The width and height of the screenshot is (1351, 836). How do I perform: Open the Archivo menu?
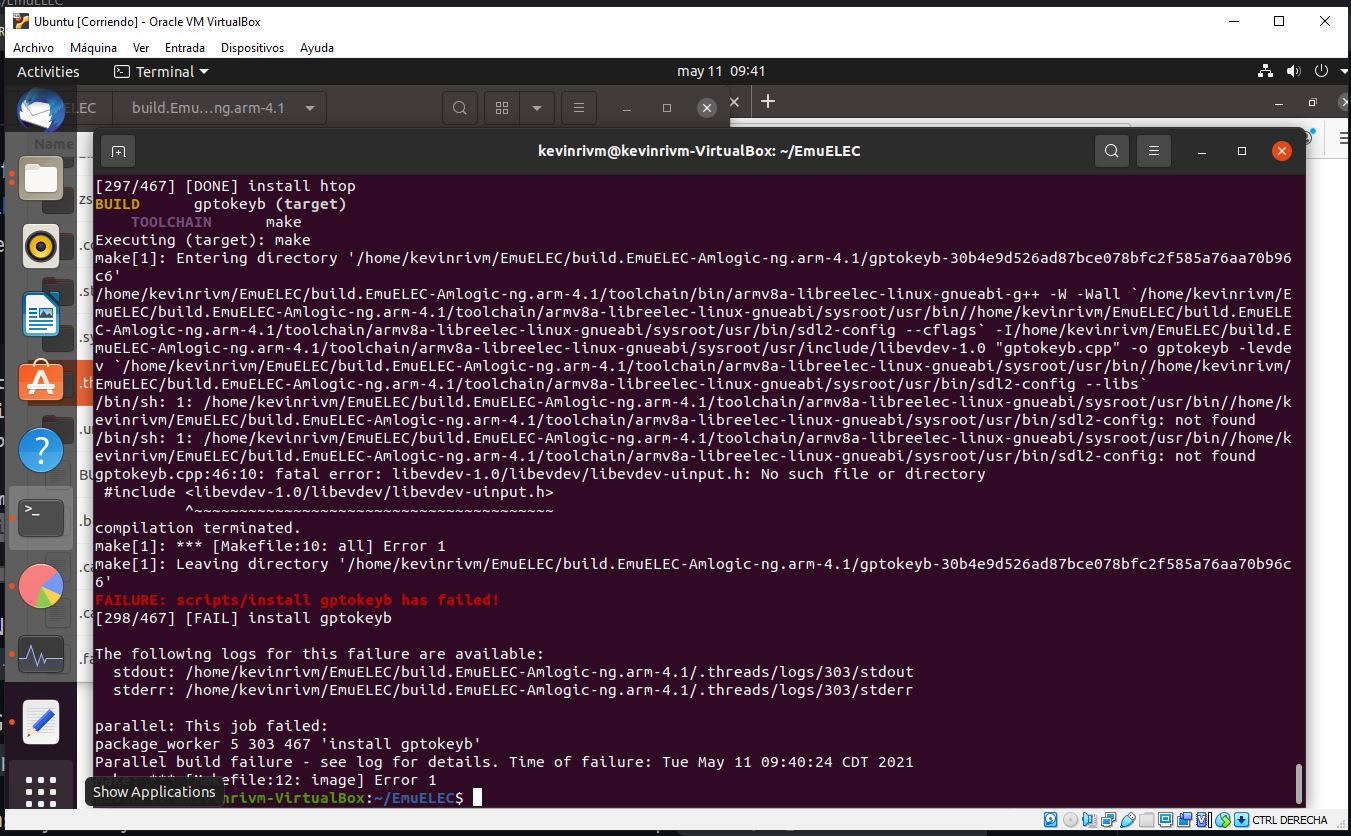coord(33,47)
